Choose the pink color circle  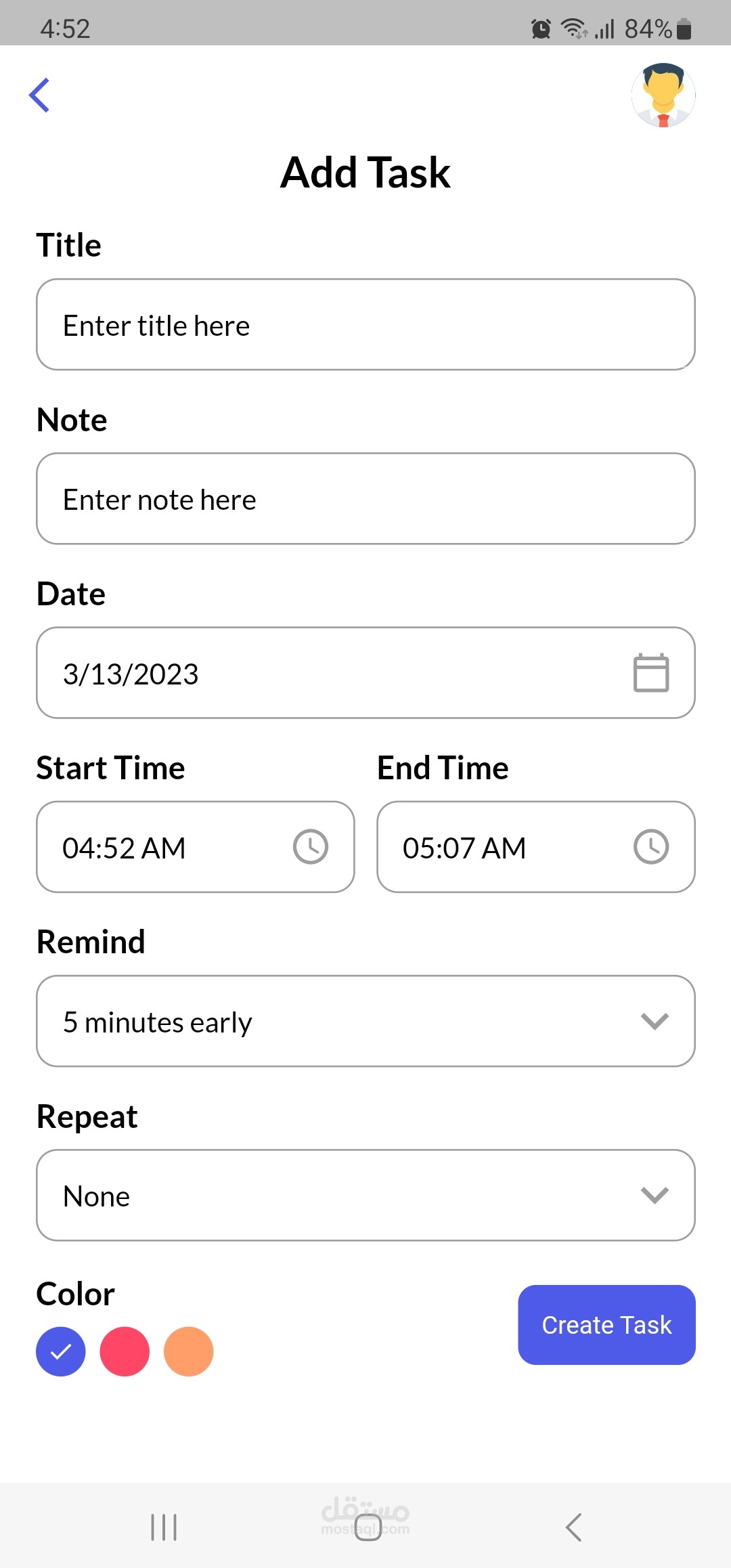(125, 1351)
